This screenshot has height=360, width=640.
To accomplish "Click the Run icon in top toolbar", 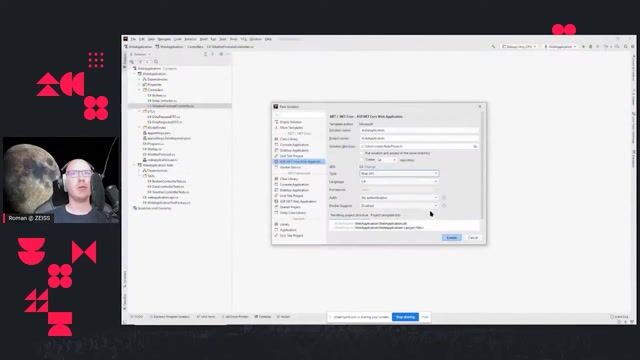I will [x=583, y=47].
